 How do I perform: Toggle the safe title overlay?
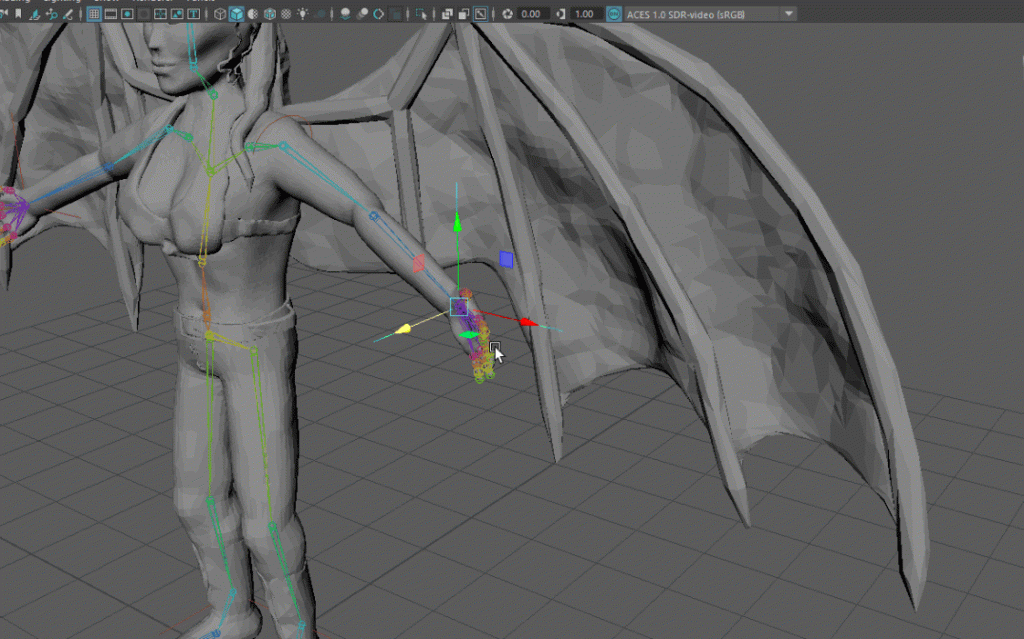pyautogui.click(x=193, y=14)
